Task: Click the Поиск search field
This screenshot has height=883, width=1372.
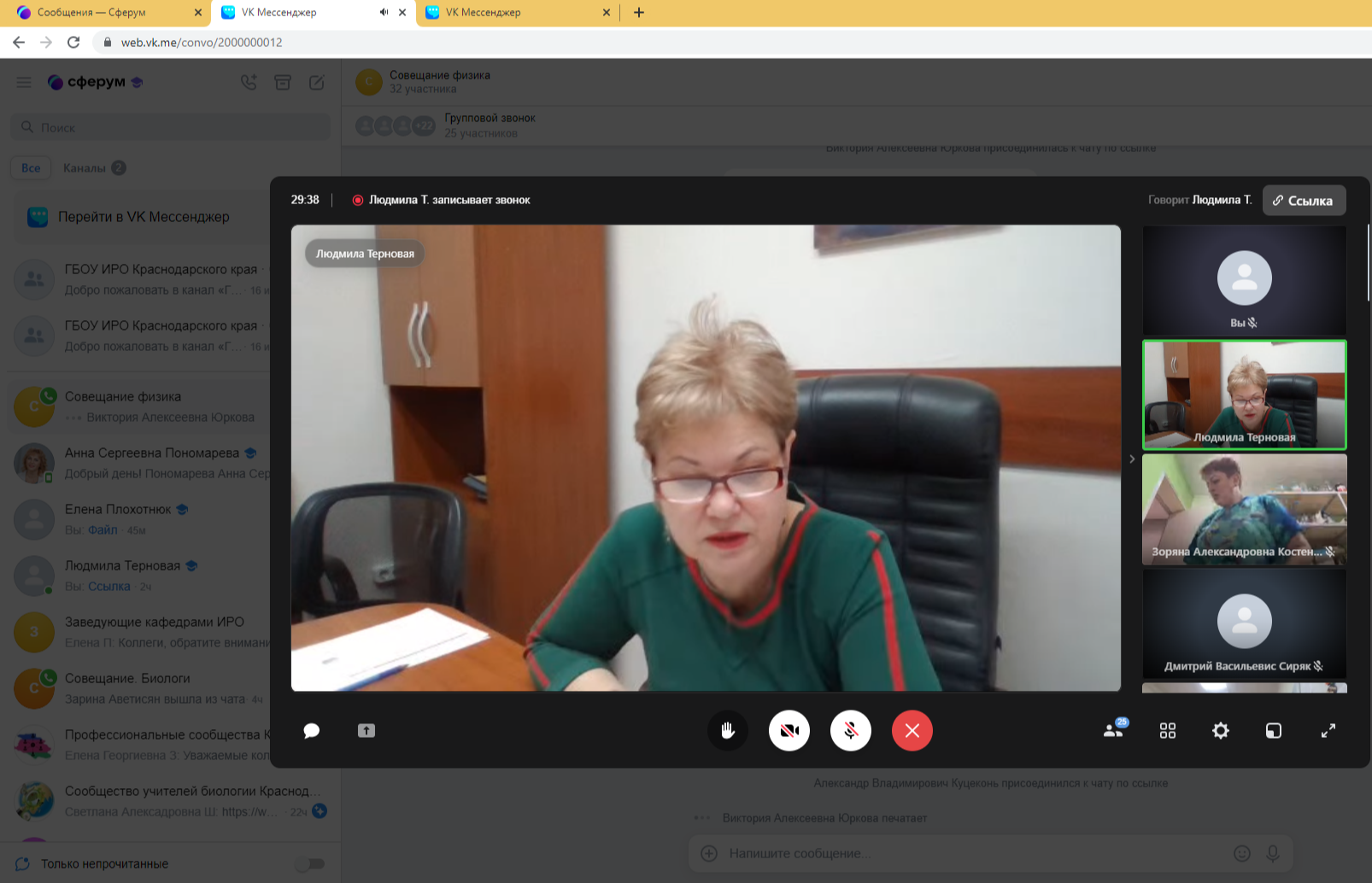Action: (x=171, y=127)
